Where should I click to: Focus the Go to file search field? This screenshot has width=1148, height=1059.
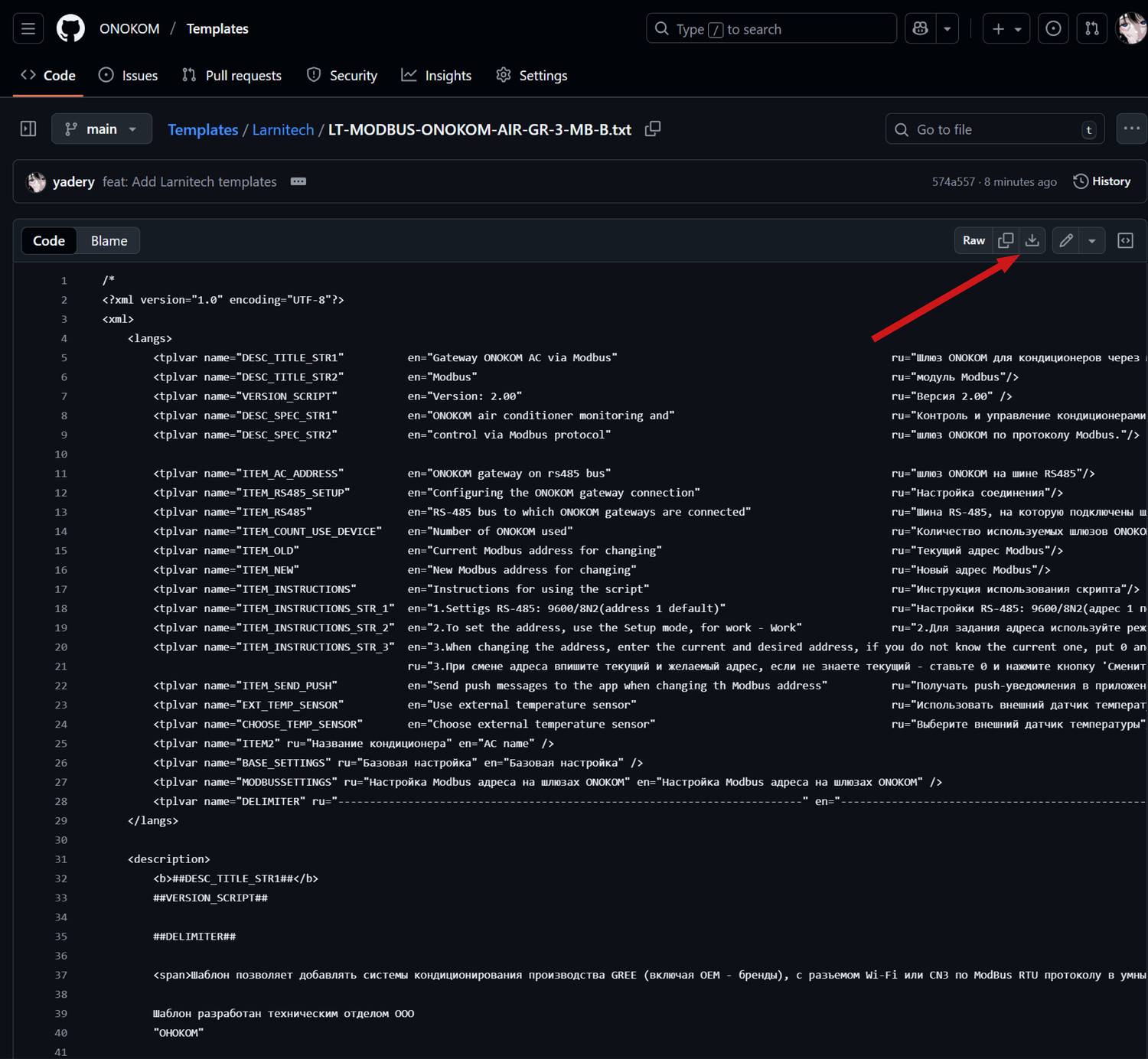click(995, 130)
